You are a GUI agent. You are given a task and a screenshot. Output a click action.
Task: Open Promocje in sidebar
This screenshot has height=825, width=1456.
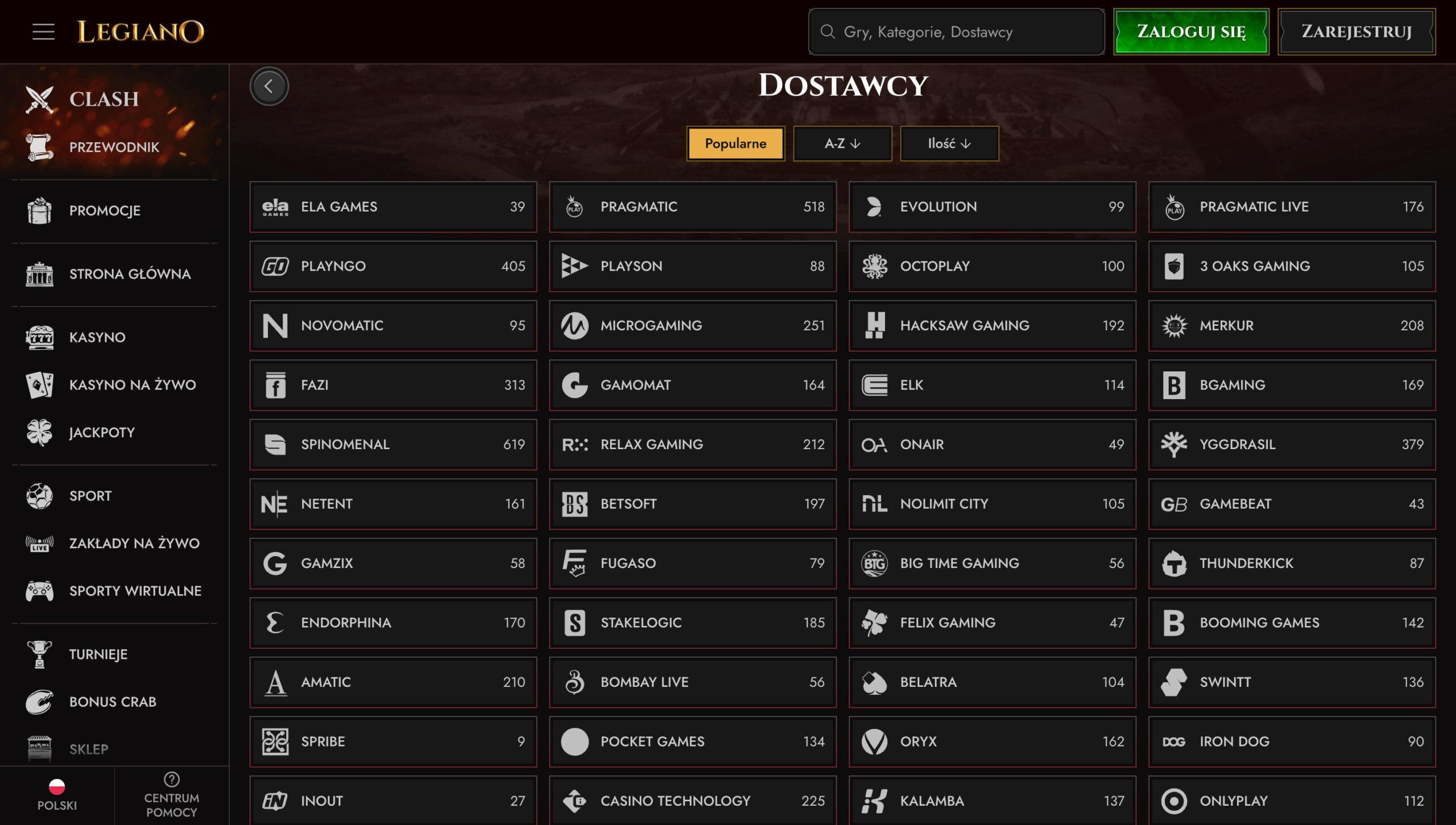105,210
